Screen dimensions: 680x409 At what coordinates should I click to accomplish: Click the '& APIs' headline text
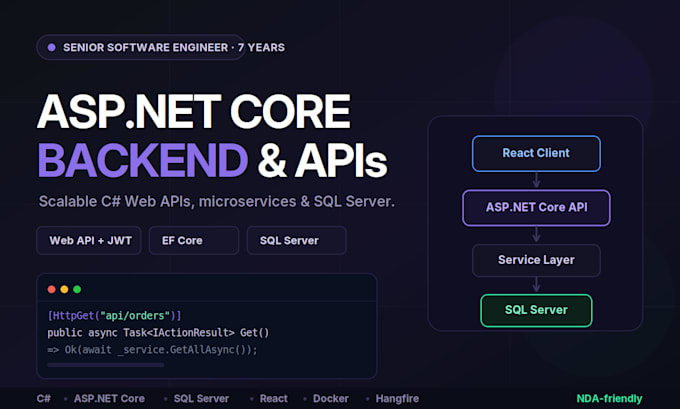click(322, 160)
